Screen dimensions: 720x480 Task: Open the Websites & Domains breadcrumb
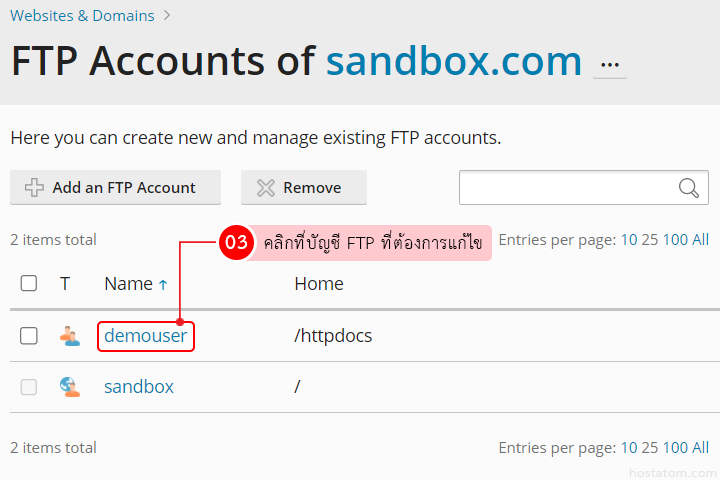82,15
